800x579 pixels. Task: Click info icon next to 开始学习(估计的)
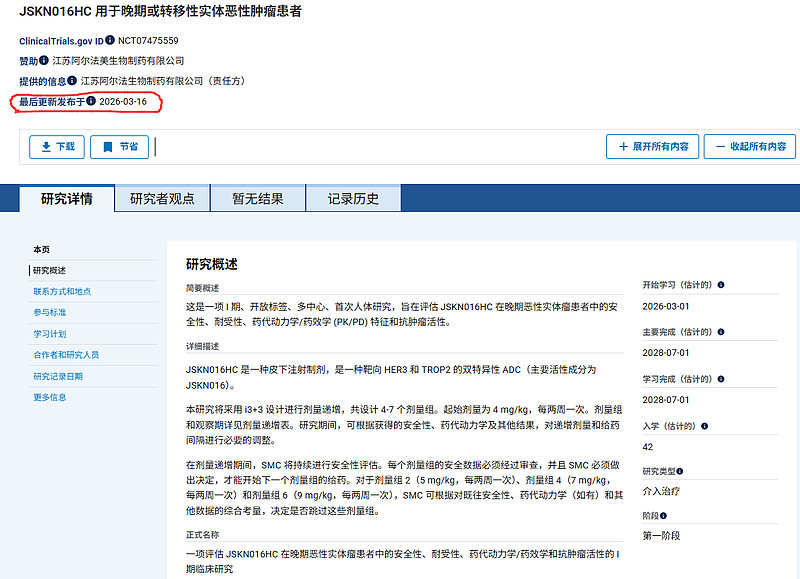721,284
